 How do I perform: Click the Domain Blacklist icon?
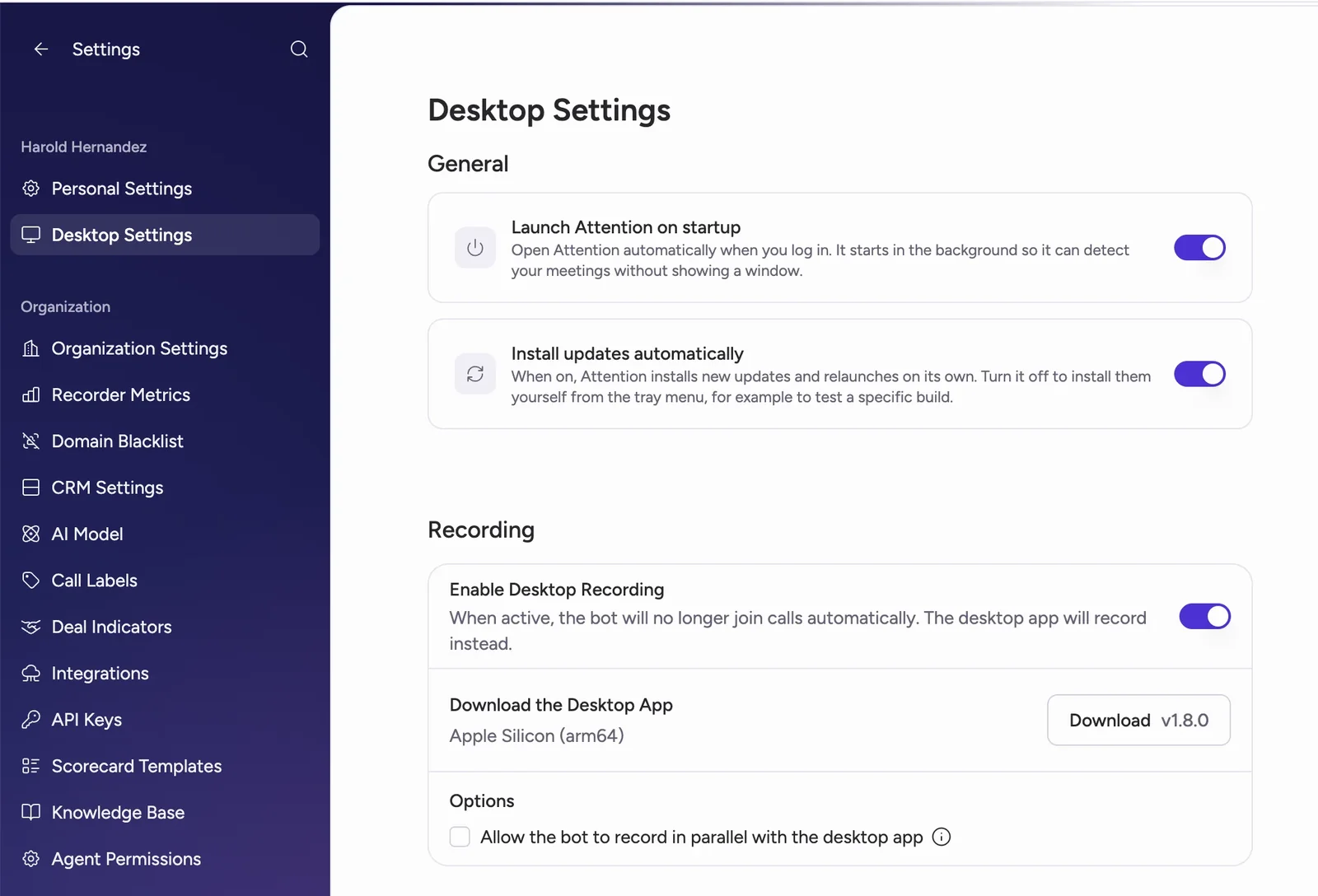30,441
